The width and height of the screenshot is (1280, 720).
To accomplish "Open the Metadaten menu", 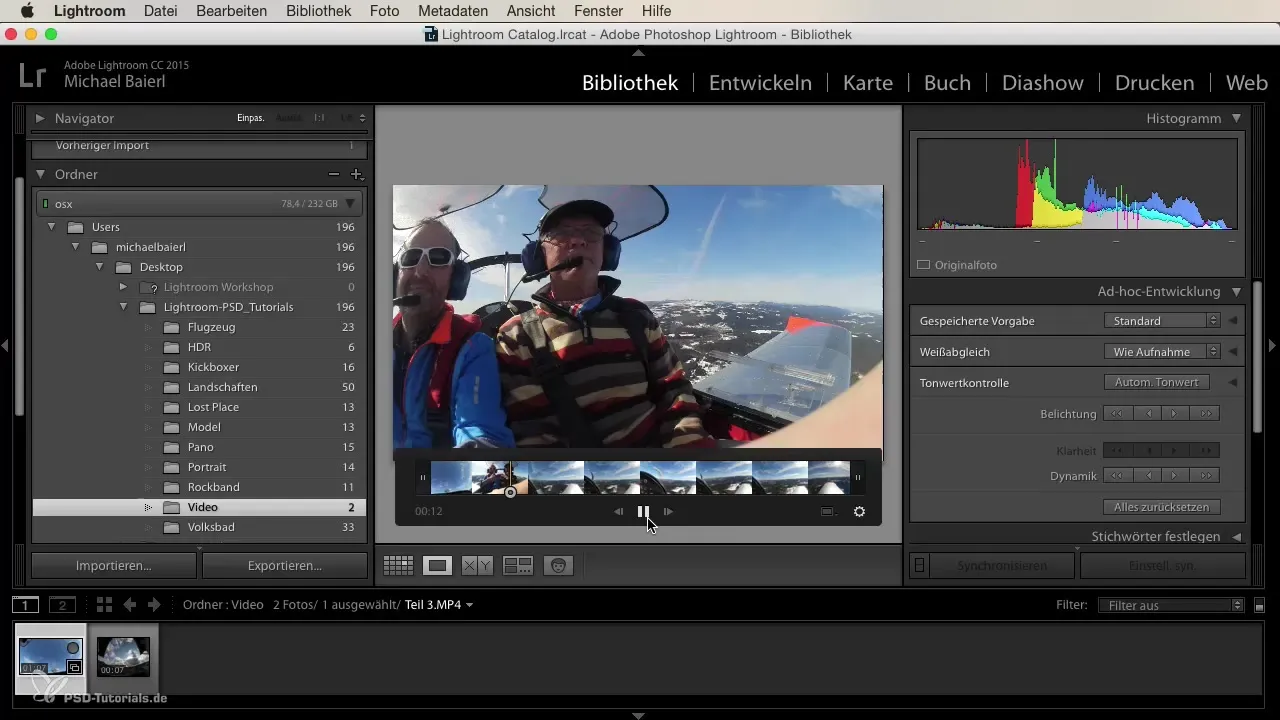I will tap(453, 11).
